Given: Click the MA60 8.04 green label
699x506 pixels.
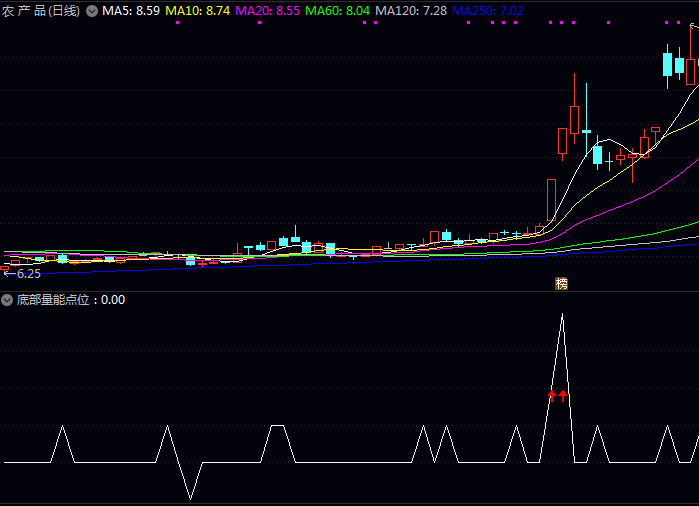Looking at the screenshot, I should [337, 11].
